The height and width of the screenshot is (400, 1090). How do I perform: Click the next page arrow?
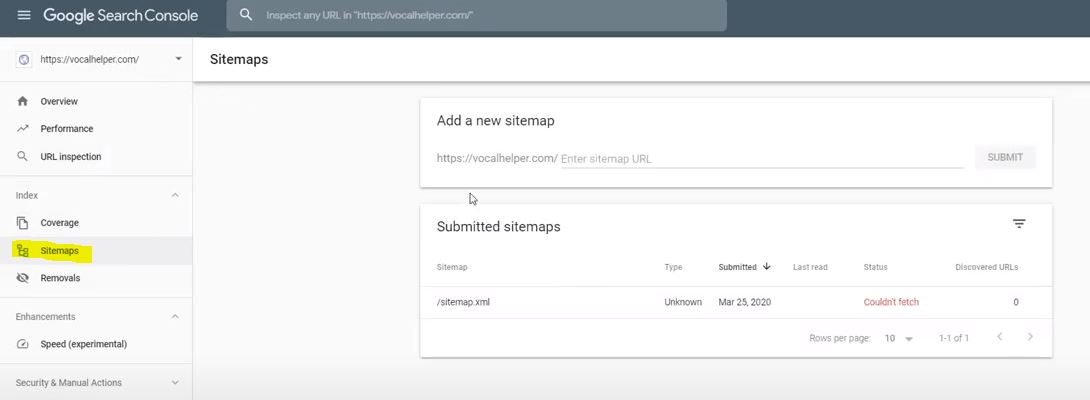click(1030, 337)
